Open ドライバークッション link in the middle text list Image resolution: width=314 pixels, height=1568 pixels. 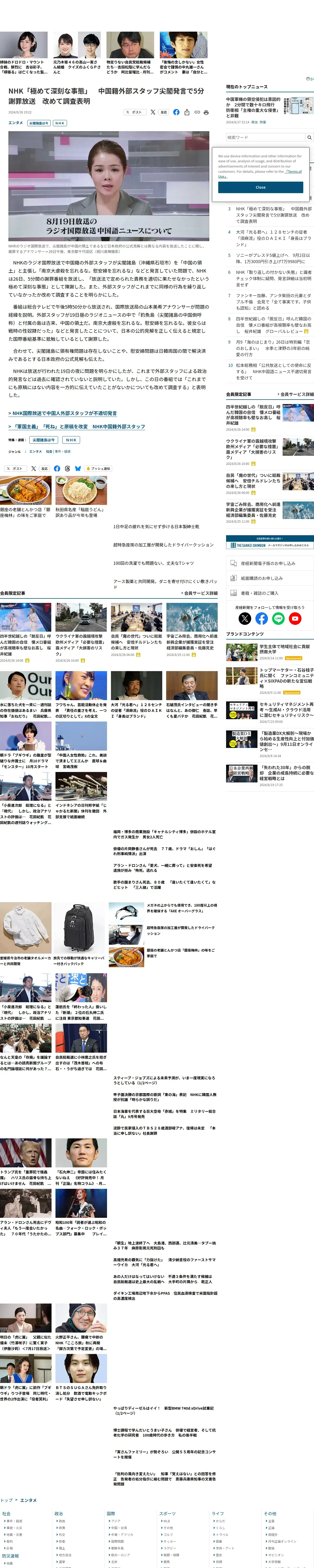[x=163, y=545]
